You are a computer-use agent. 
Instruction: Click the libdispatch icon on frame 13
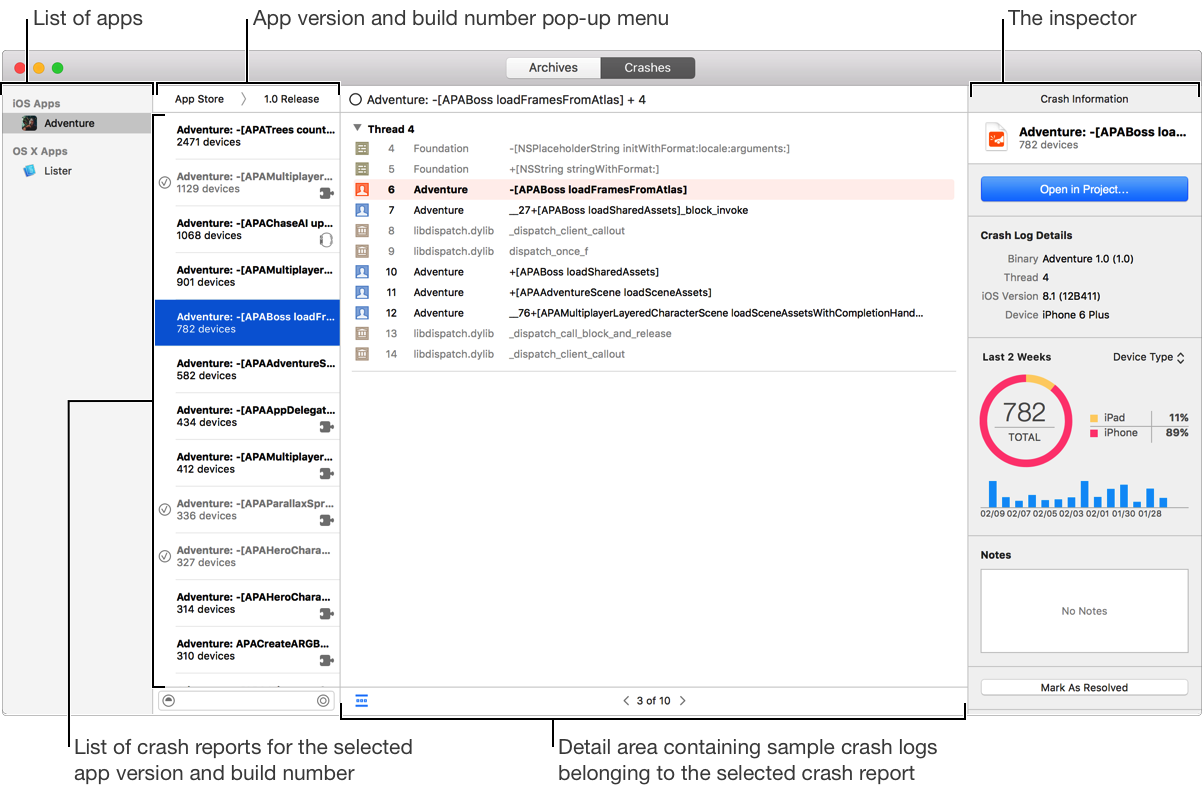coord(362,333)
